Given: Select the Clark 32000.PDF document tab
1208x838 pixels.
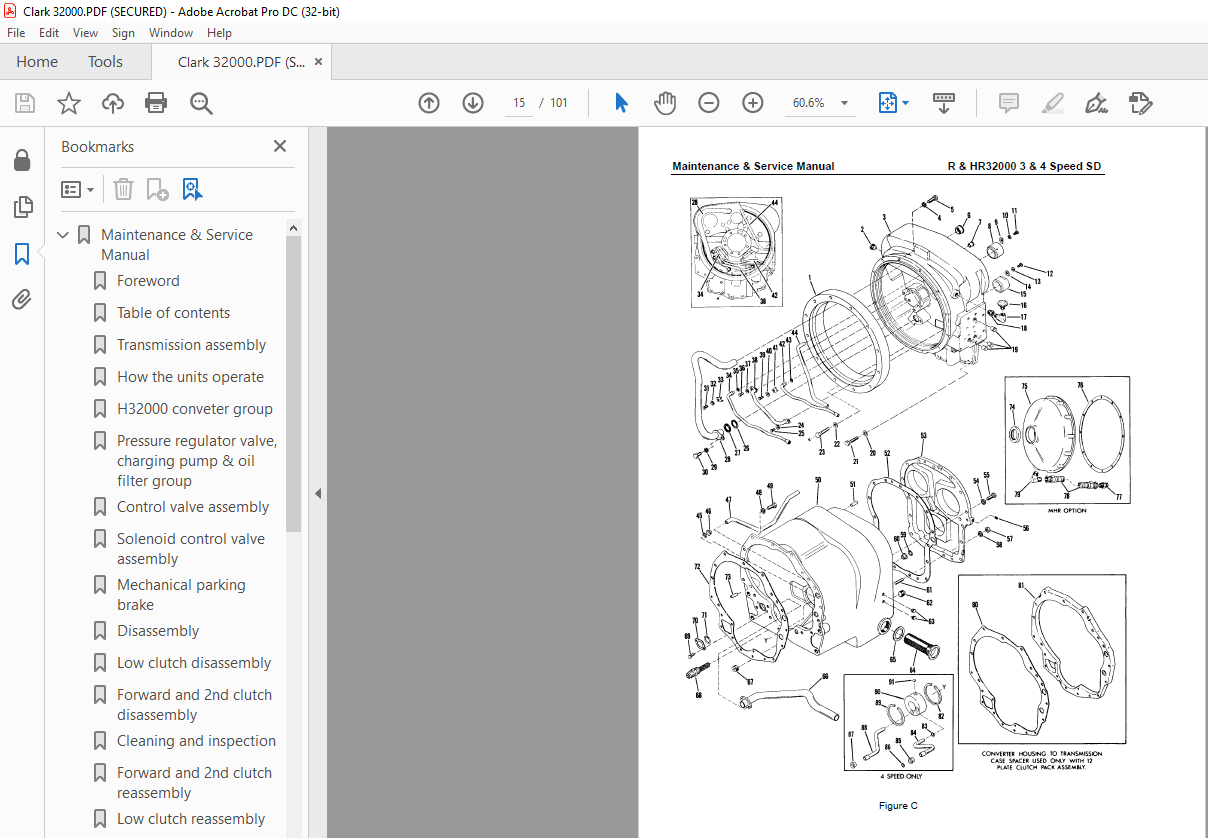Looking at the screenshot, I should point(241,62).
